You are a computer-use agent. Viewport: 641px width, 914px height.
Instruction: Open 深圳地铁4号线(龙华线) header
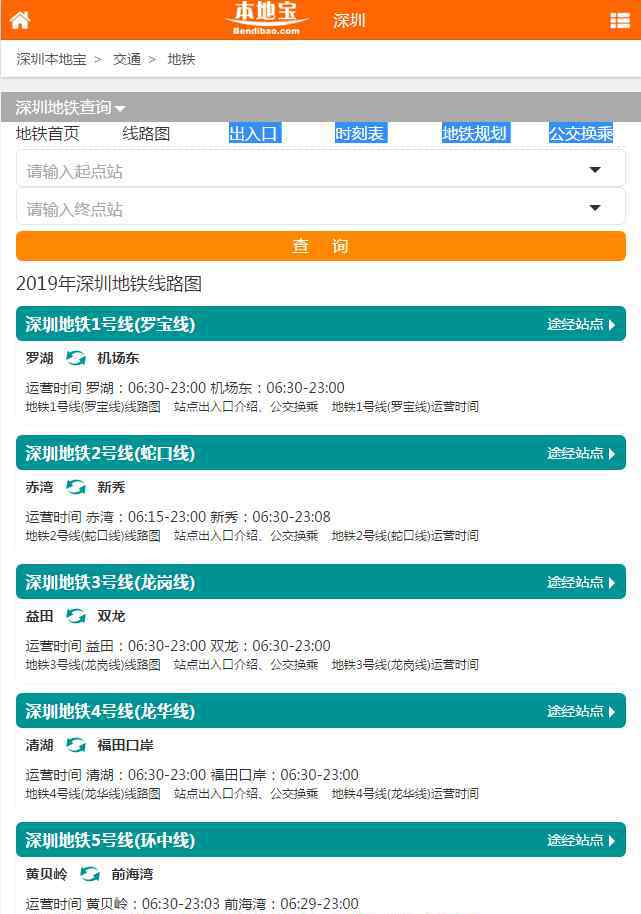coord(320,711)
